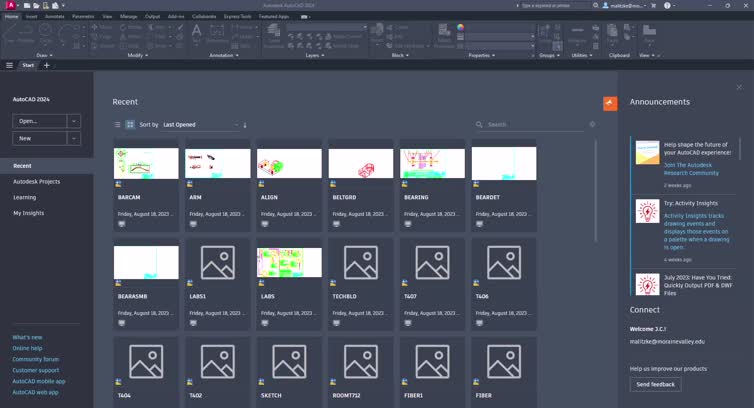Click the Announcements panel scrollbar
The width and height of the screenshot is (754, 408).
pos(740,149)
